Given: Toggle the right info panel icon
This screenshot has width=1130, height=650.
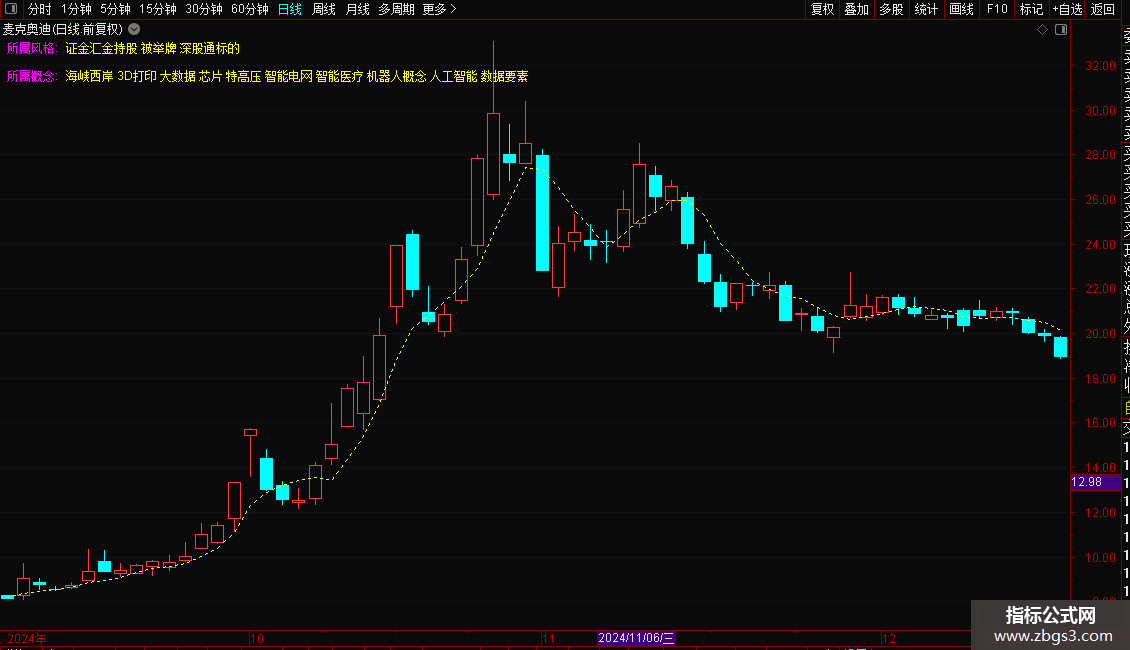Looking at the screenshot, I should click(1061, 30).
